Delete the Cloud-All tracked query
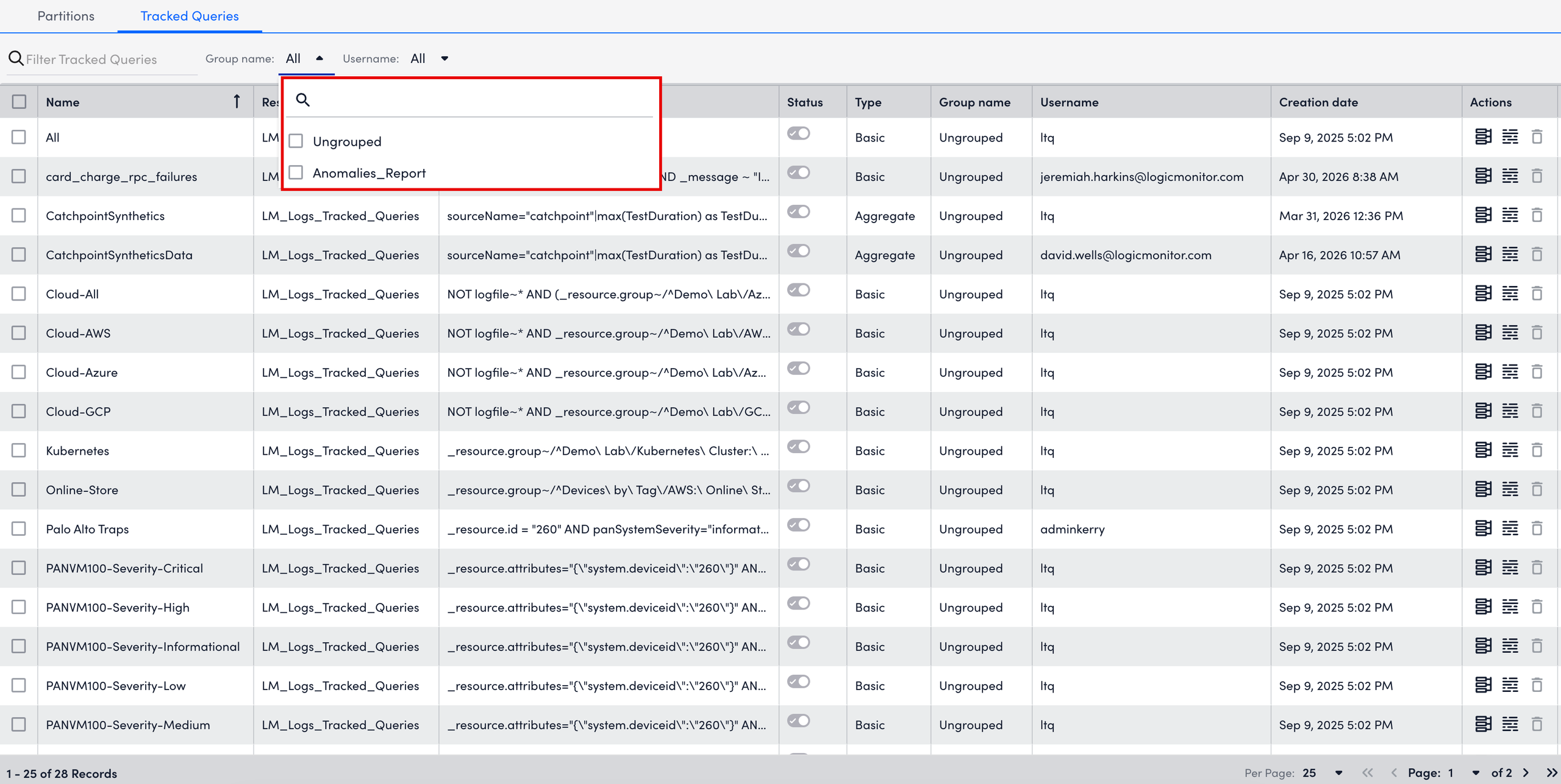 pos(1537,293)
